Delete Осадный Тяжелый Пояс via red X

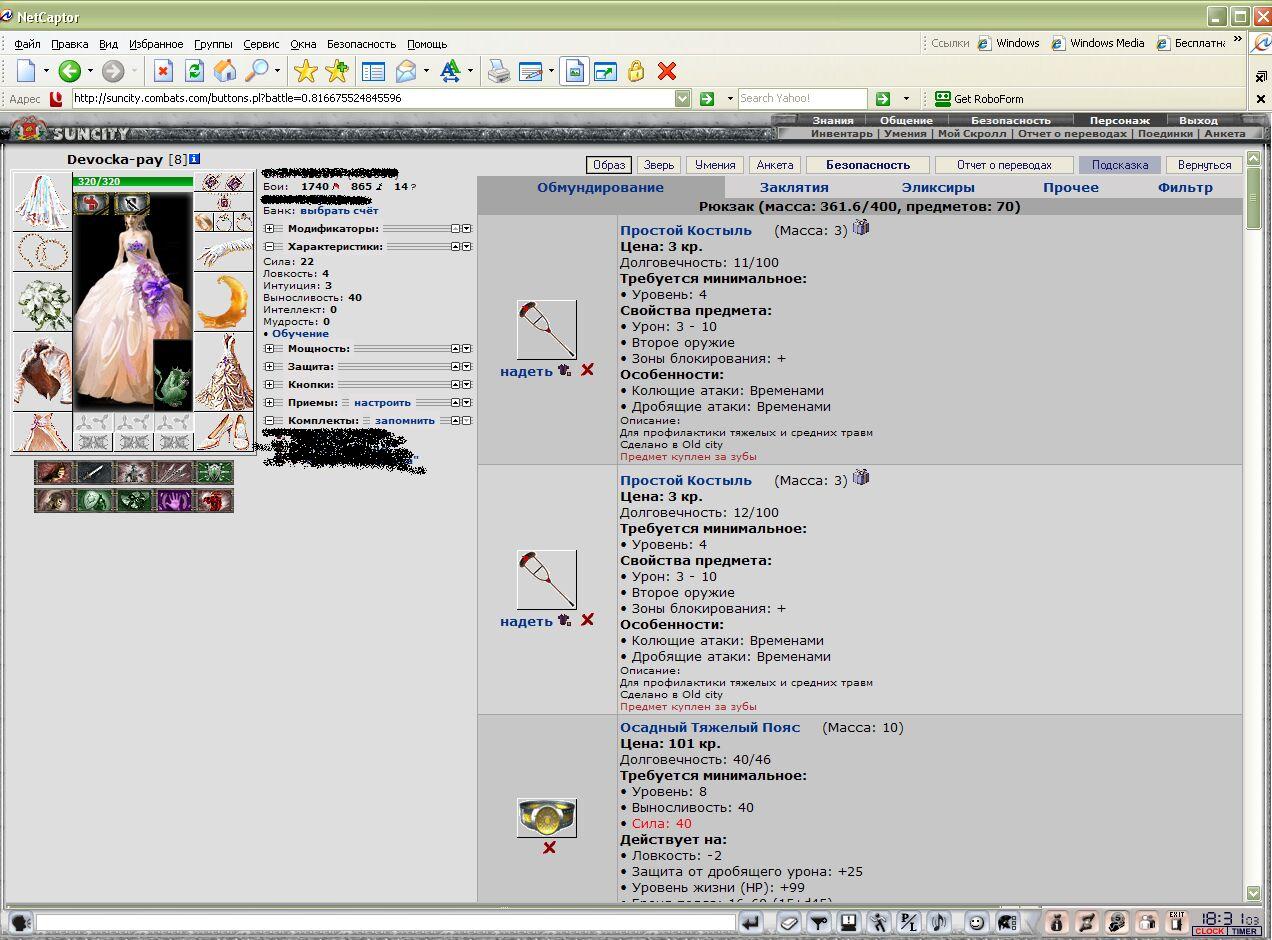[x=549, y=848]
